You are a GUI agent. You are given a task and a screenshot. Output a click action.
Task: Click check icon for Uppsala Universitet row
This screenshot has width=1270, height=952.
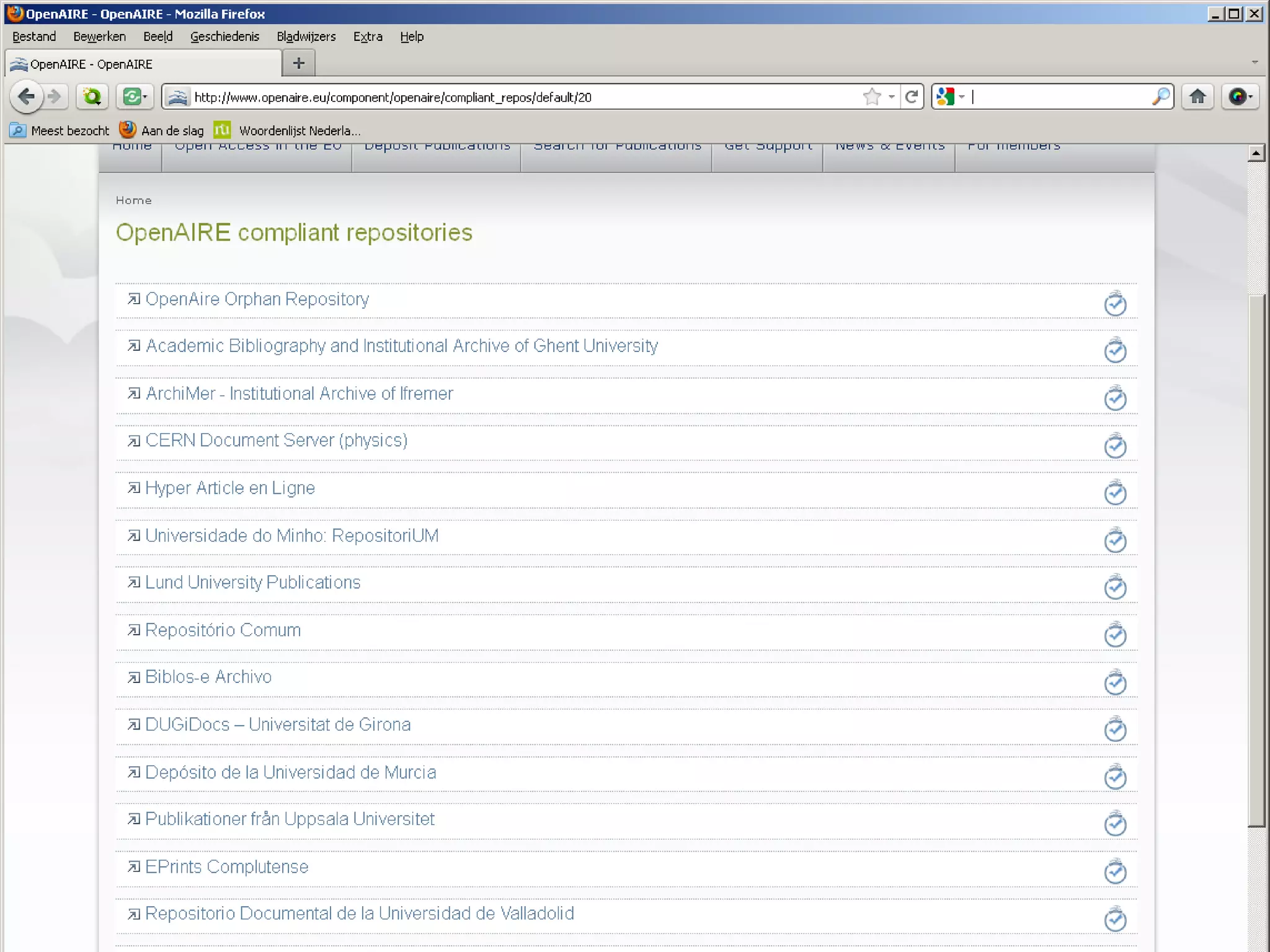pos(1115,824)
